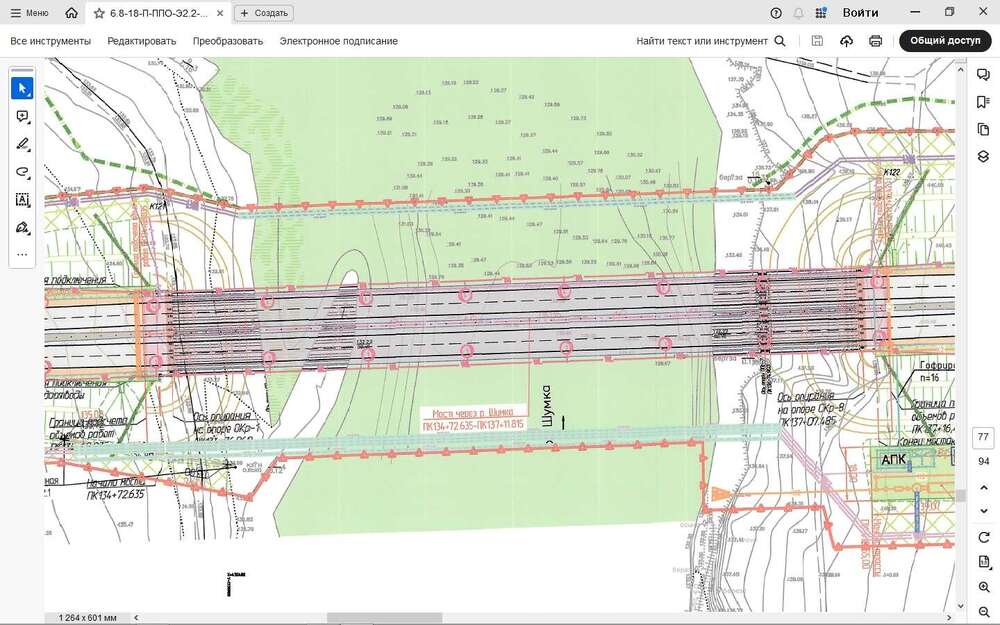Click the Войти sign-in link
The image size is (1000, 625).
click(860, 13)
